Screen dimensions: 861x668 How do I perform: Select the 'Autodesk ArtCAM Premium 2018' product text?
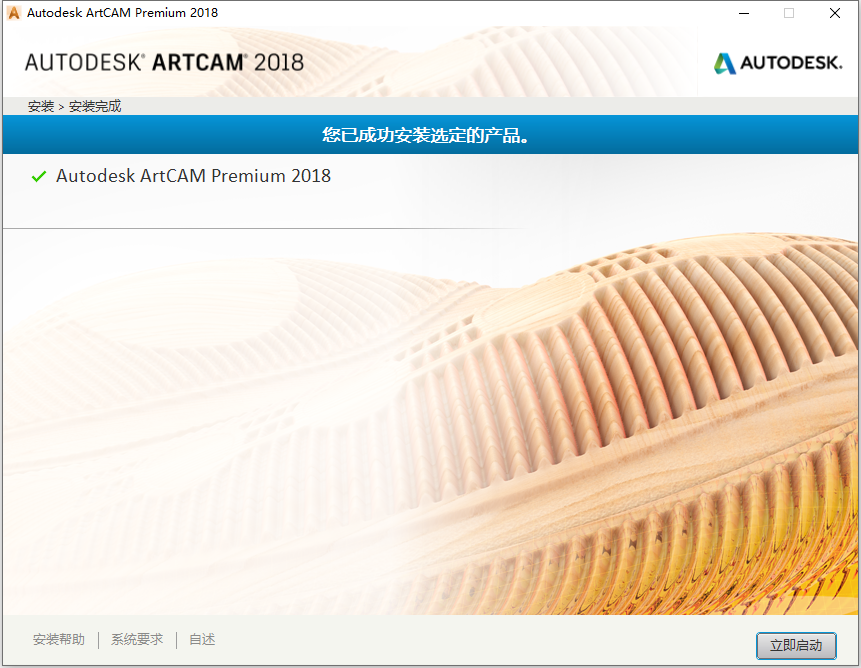click(x=193, y=176)
